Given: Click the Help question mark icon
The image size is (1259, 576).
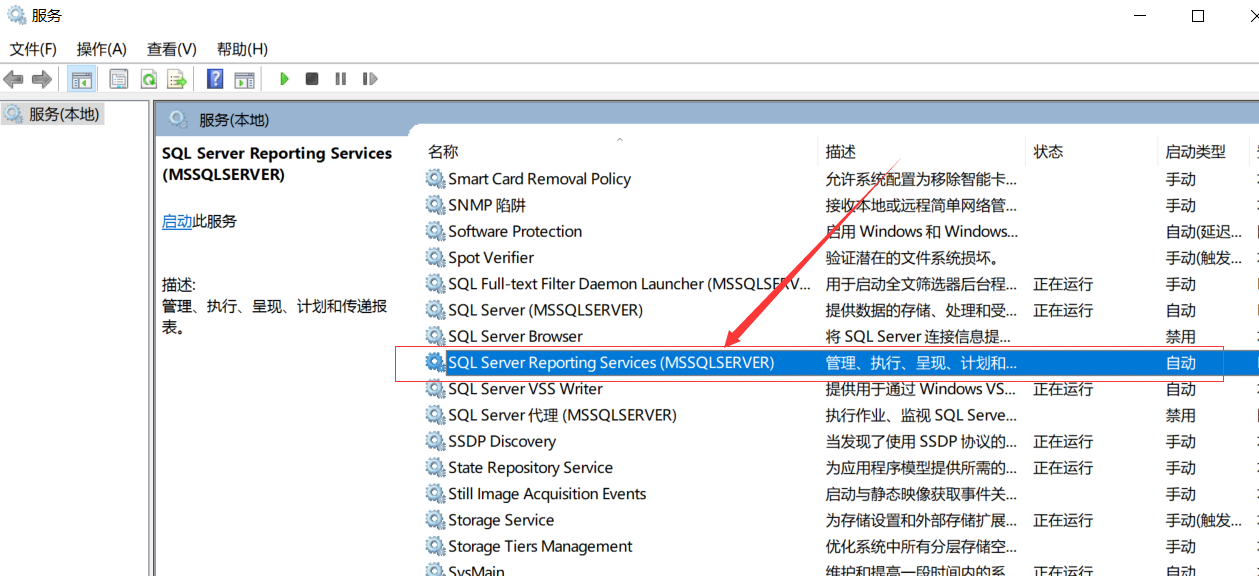Looking at the screenshot, I should pos(215,79).
